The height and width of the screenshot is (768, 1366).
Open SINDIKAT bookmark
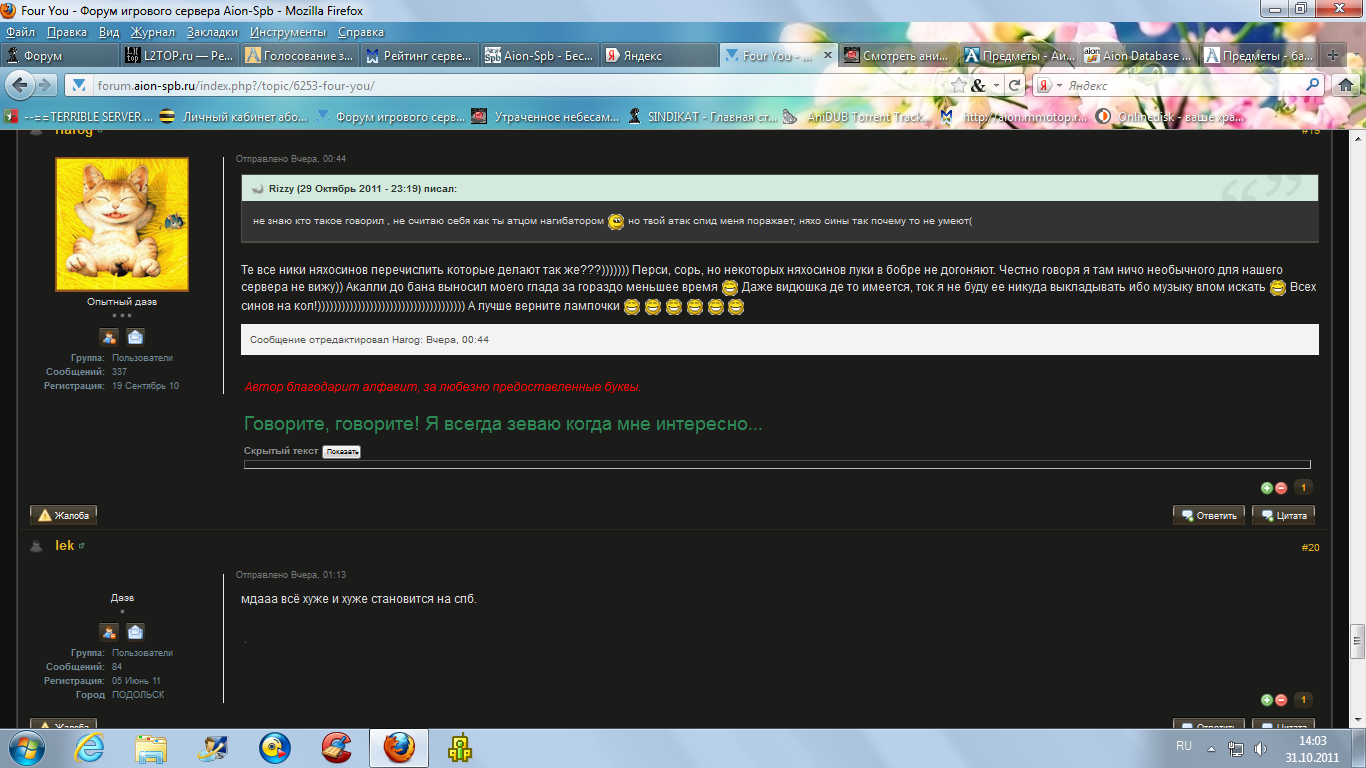pyautogui.click(x=703, y=117)
